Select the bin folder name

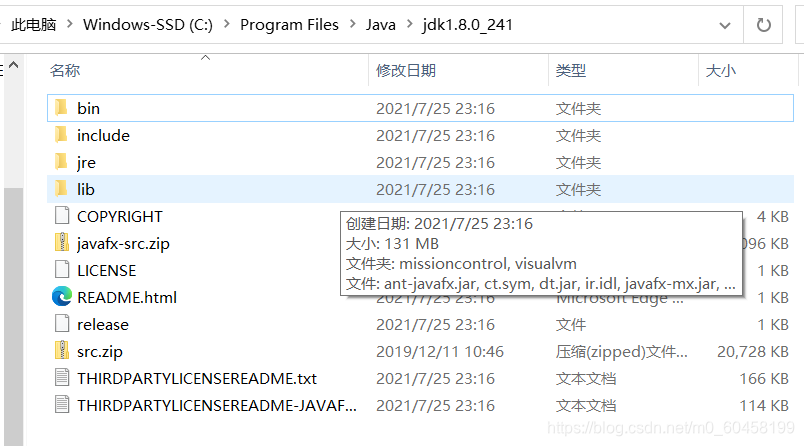[88, 108]
